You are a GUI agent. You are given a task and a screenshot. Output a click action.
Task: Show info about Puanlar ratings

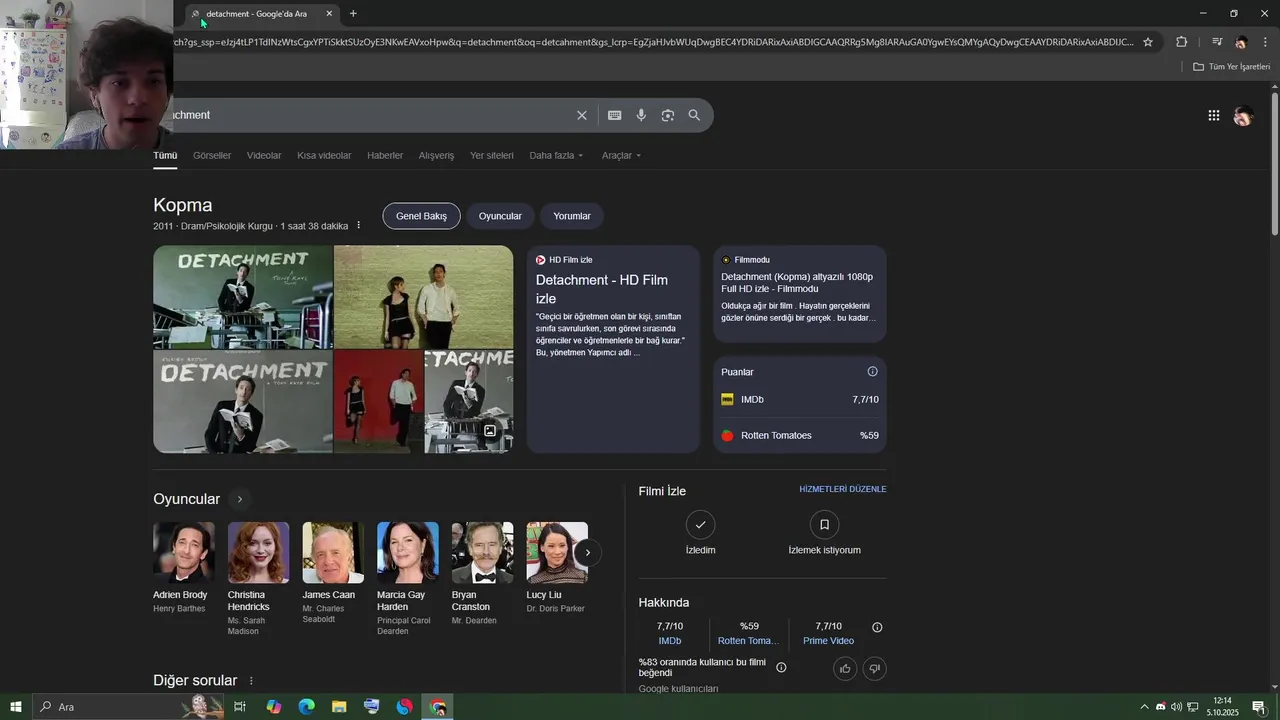(x=872, y=372)
